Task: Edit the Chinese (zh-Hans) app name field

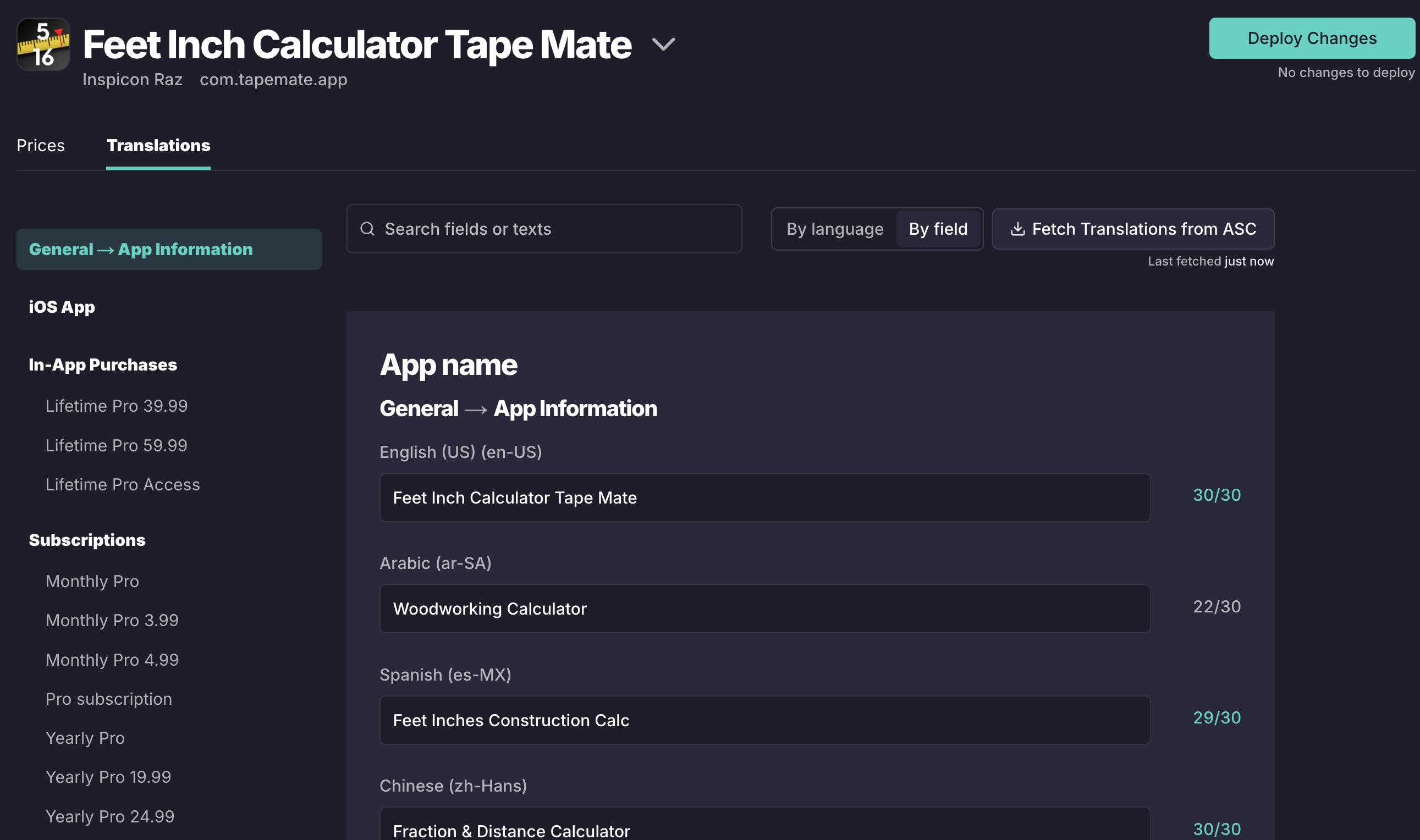Action: coord(765,825)
